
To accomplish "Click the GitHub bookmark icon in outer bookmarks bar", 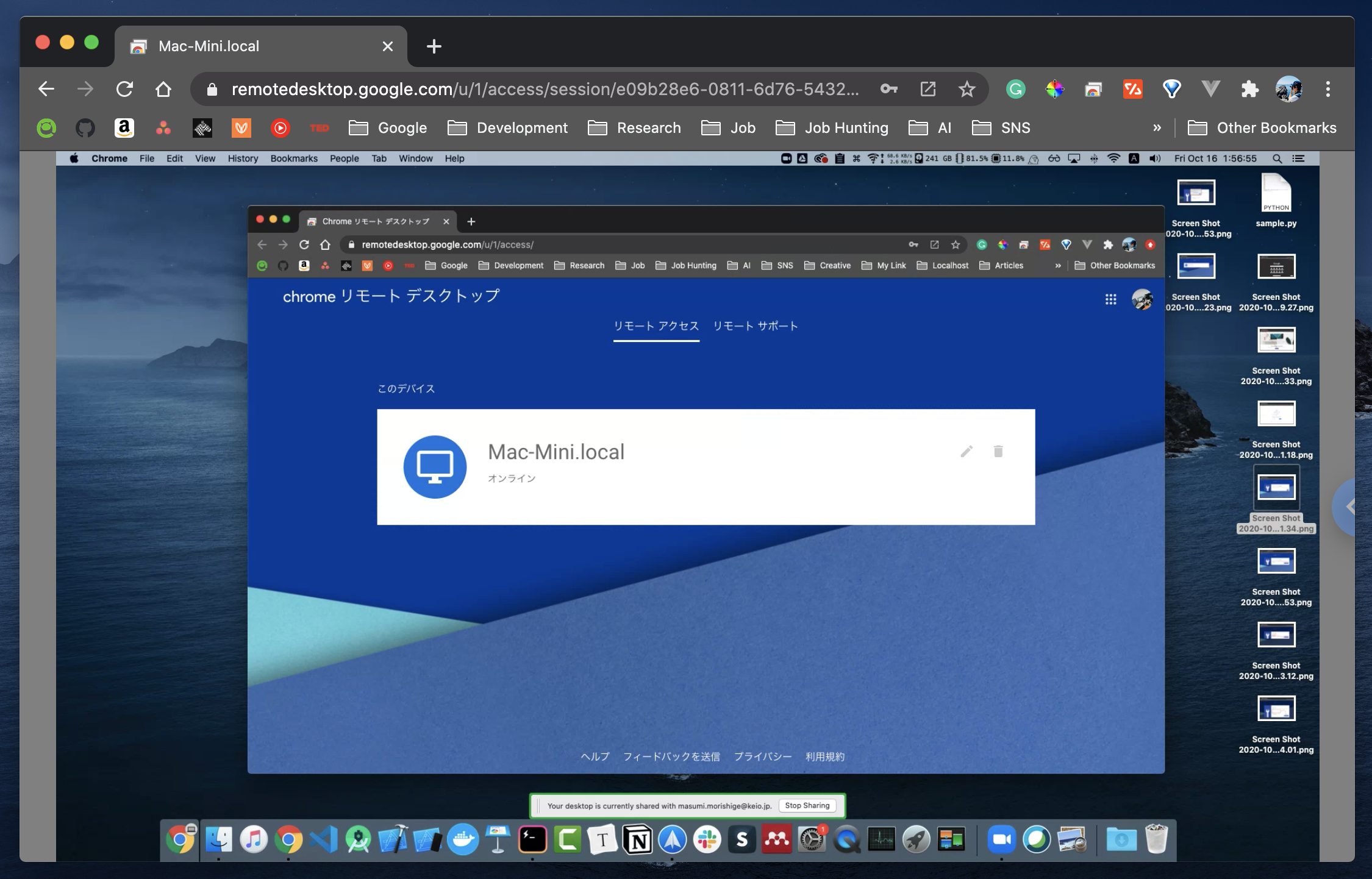I will click(x=85, y=128).
